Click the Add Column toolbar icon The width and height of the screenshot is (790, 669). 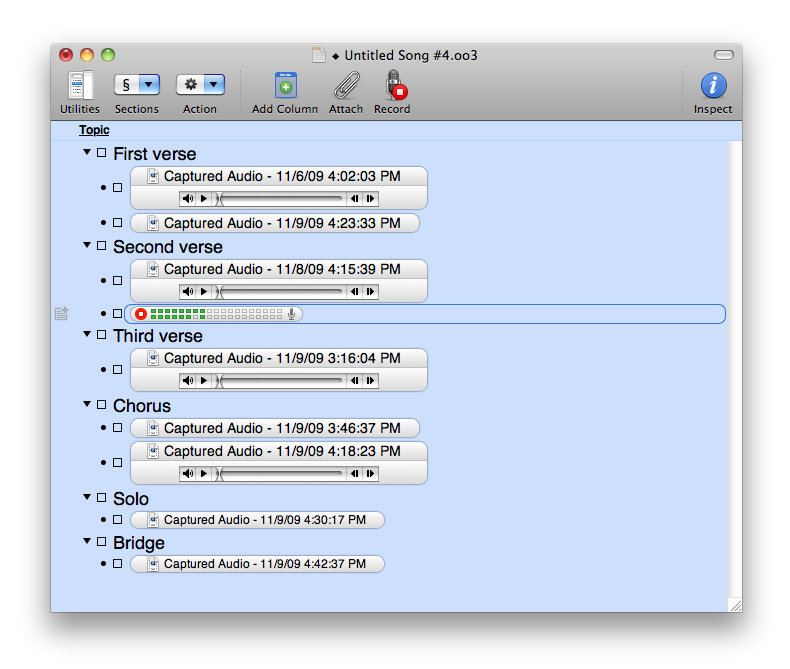285,86
